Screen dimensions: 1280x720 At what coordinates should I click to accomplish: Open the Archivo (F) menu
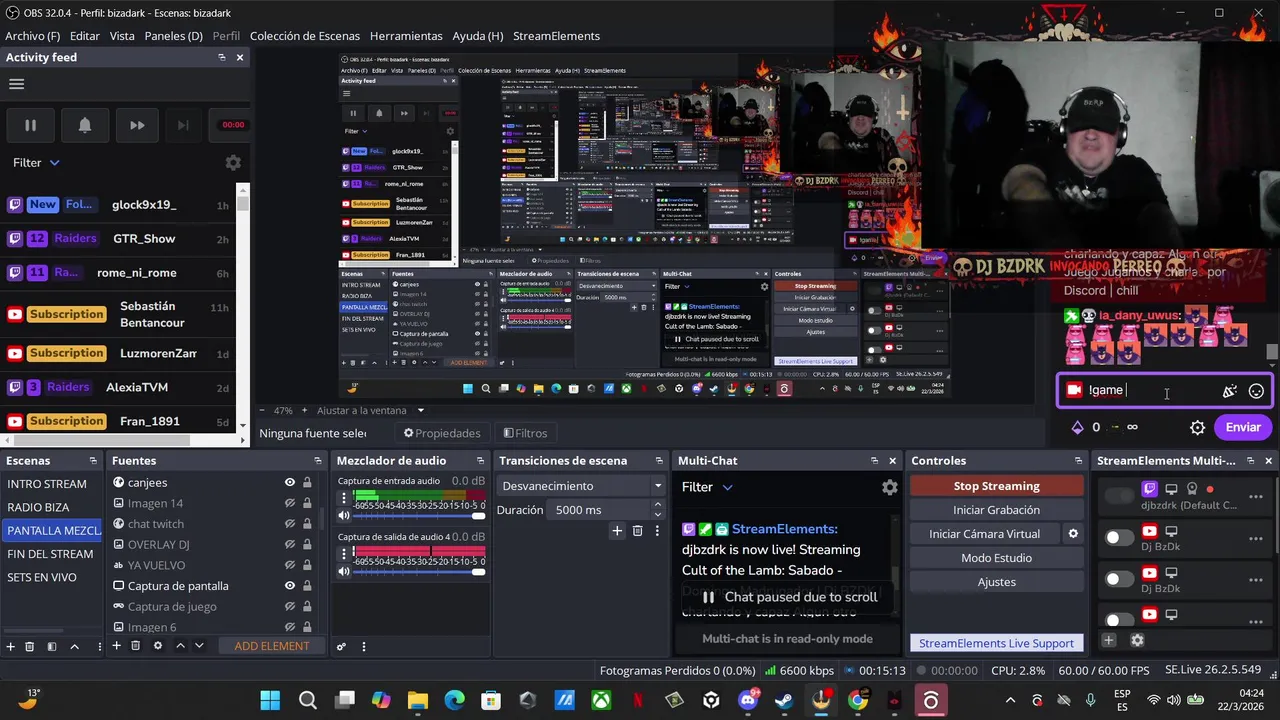click(32, 36)
